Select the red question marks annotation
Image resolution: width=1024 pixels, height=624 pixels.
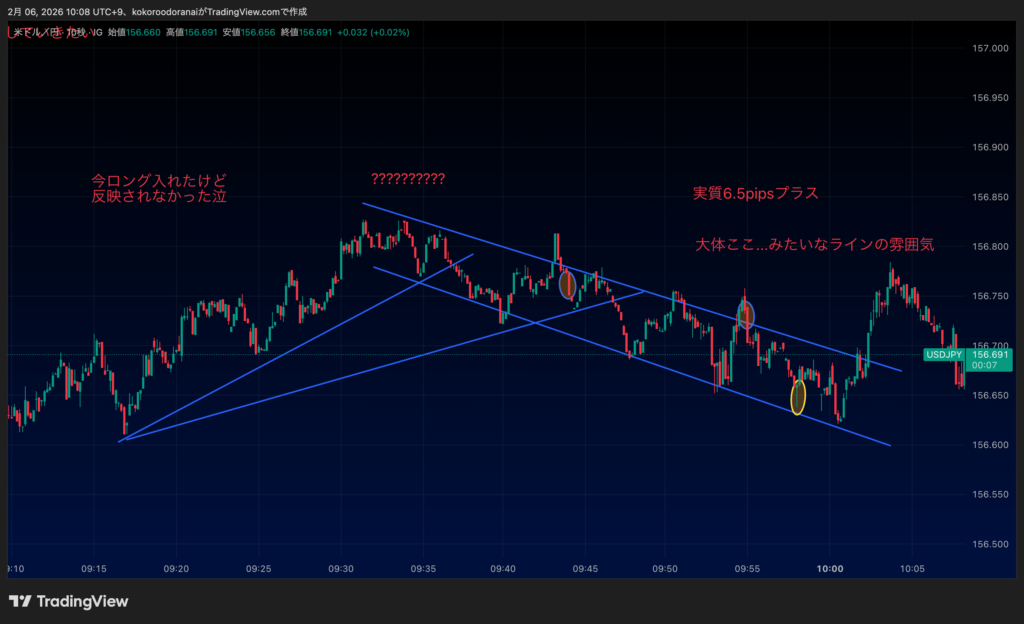pyautogui.click(x=408, y=179)
